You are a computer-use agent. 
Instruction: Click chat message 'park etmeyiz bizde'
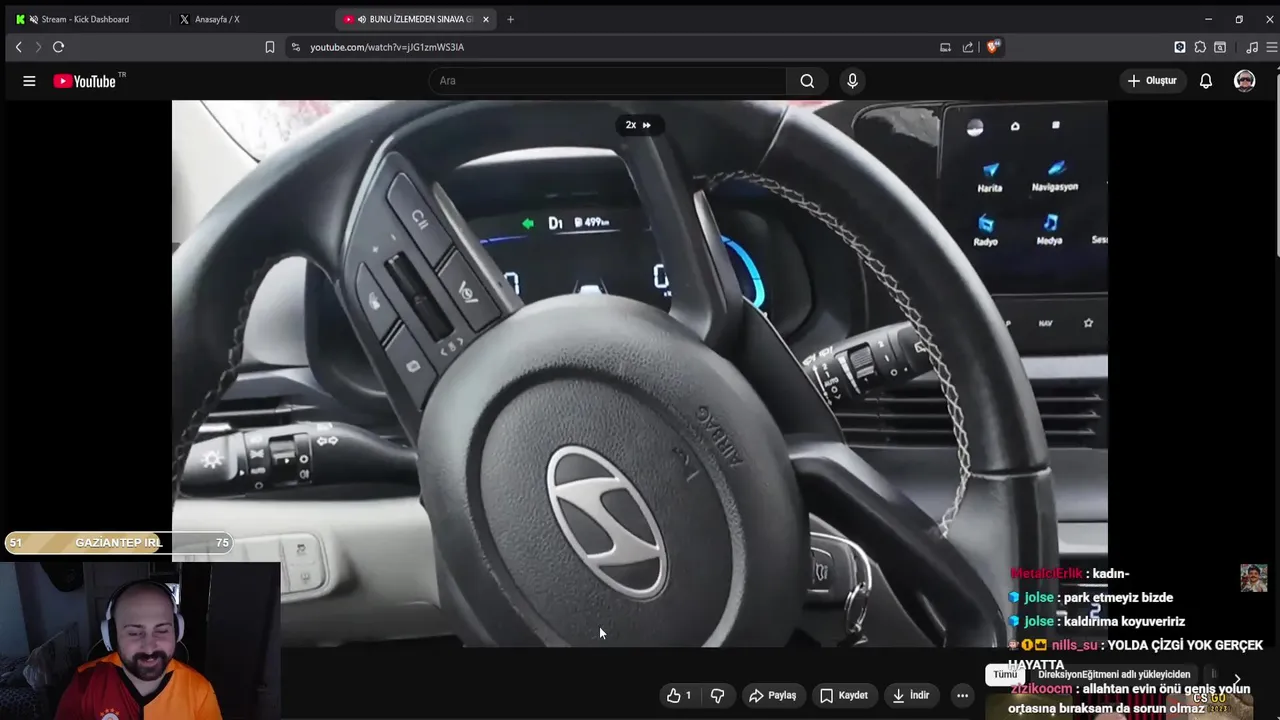pyautogui.click(x=1118, y=597)
